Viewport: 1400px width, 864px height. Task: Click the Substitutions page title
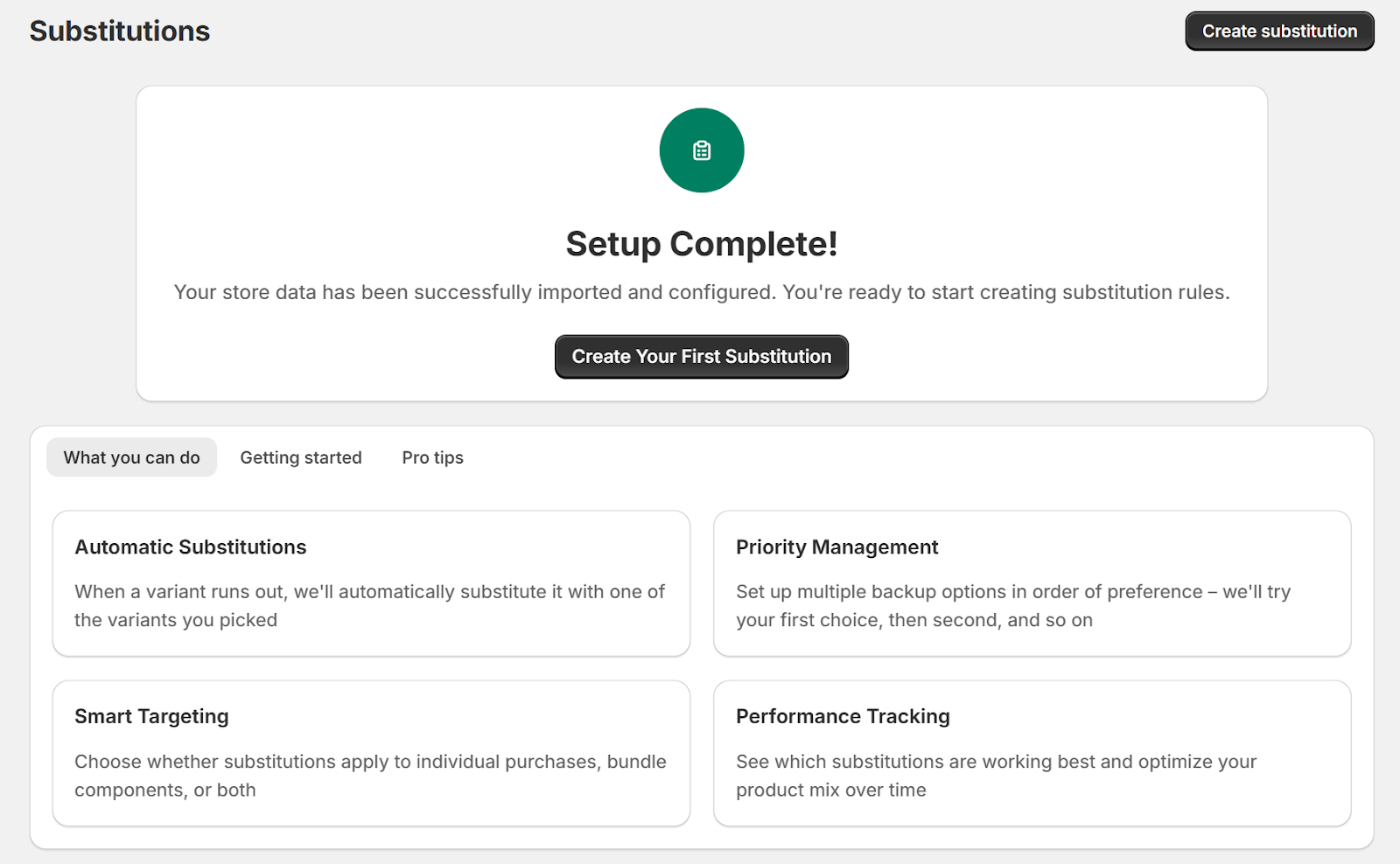[x=120, y=31]
